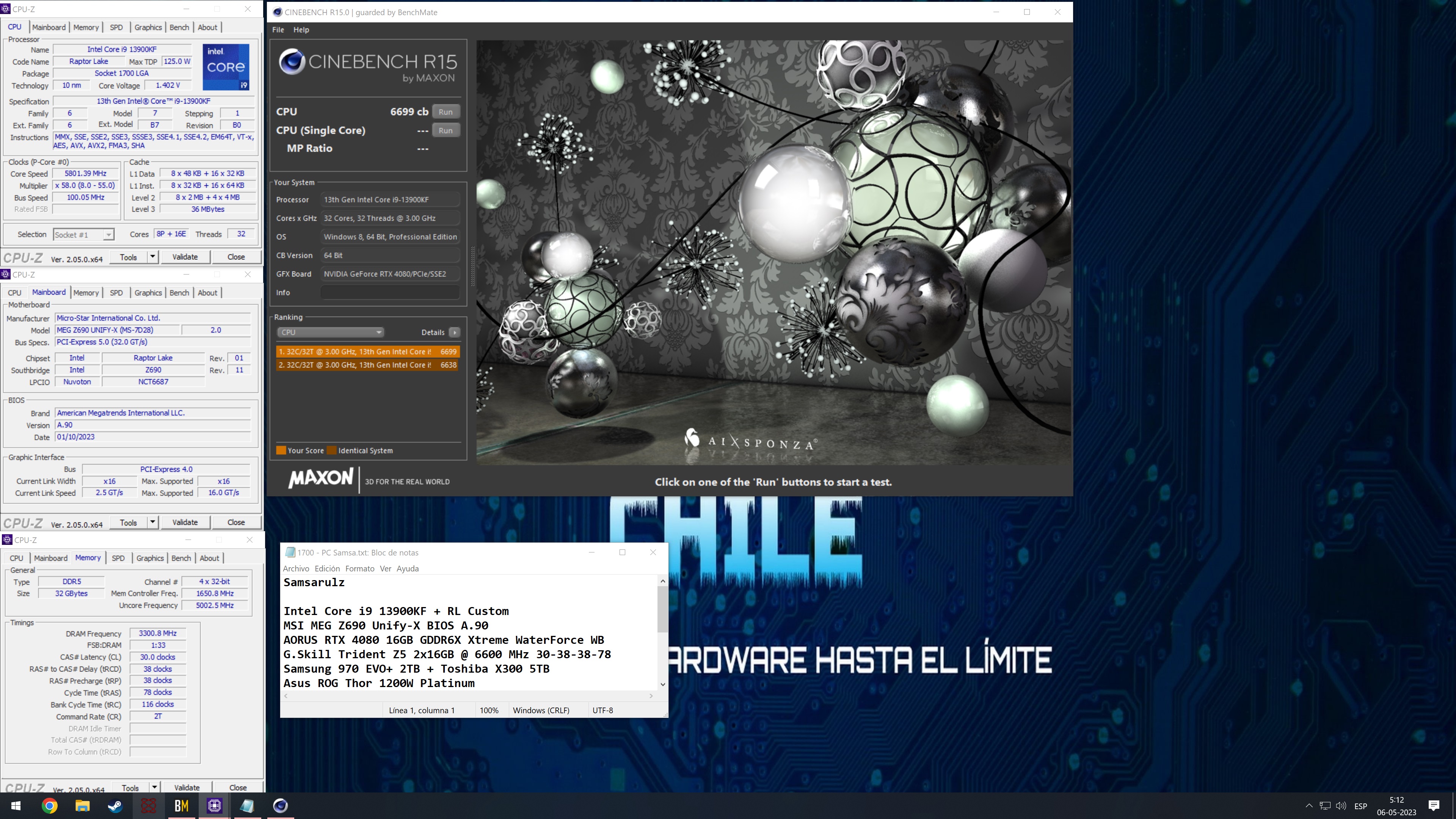Viewport: 1456px width, 819px height.
Task: Open the Ayuda menu in Notepad
Action: click(408, 569)
